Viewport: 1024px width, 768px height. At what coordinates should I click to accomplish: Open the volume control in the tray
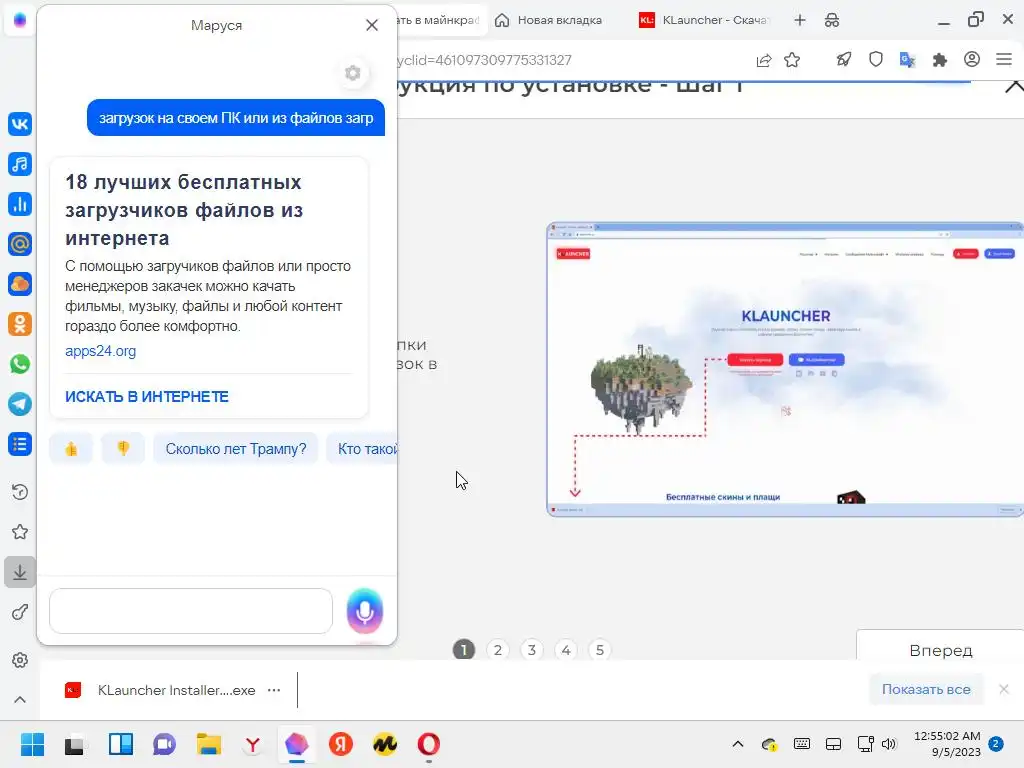pos(889,744)
